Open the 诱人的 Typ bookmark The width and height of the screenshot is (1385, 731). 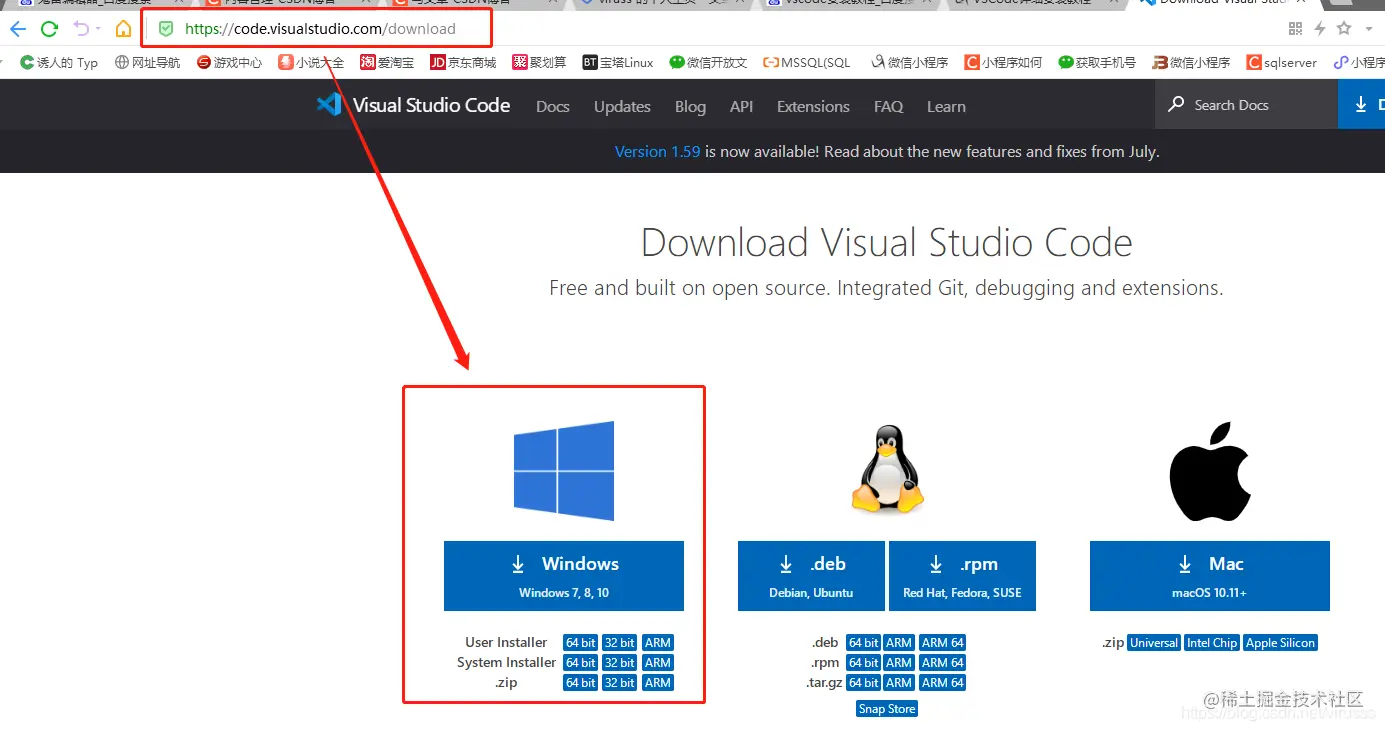pos(59,62)
